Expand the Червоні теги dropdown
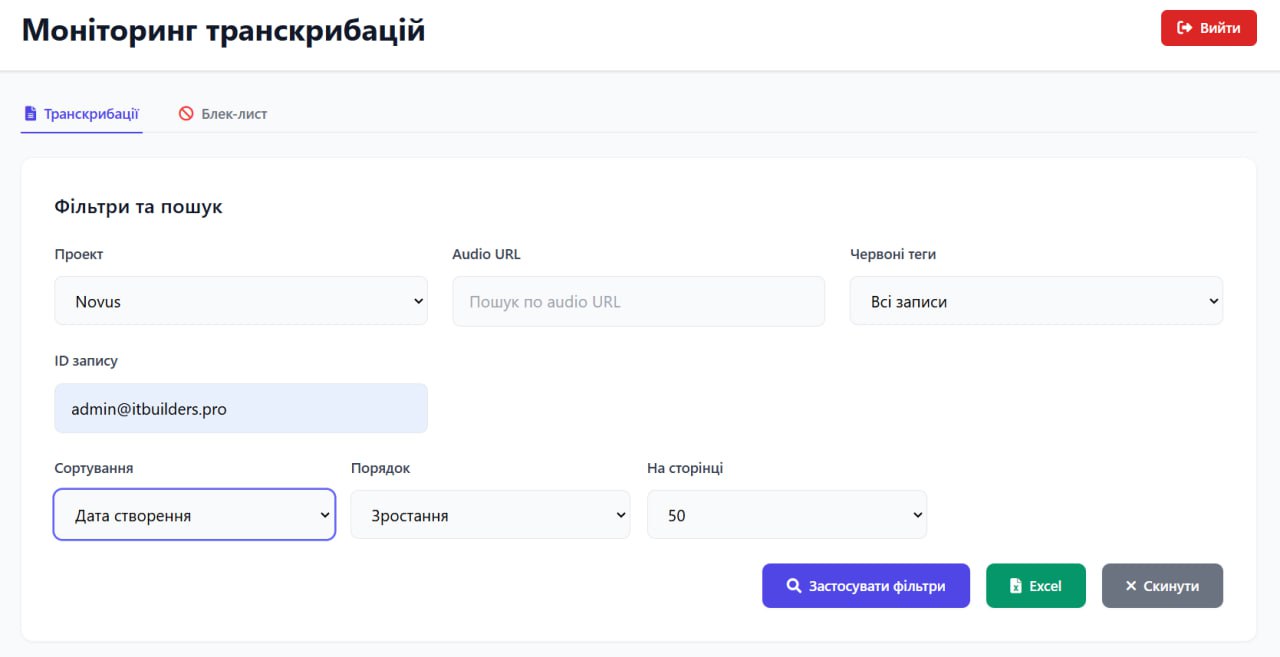The width and height of the screenshot is (1280, 657). 1036,301
